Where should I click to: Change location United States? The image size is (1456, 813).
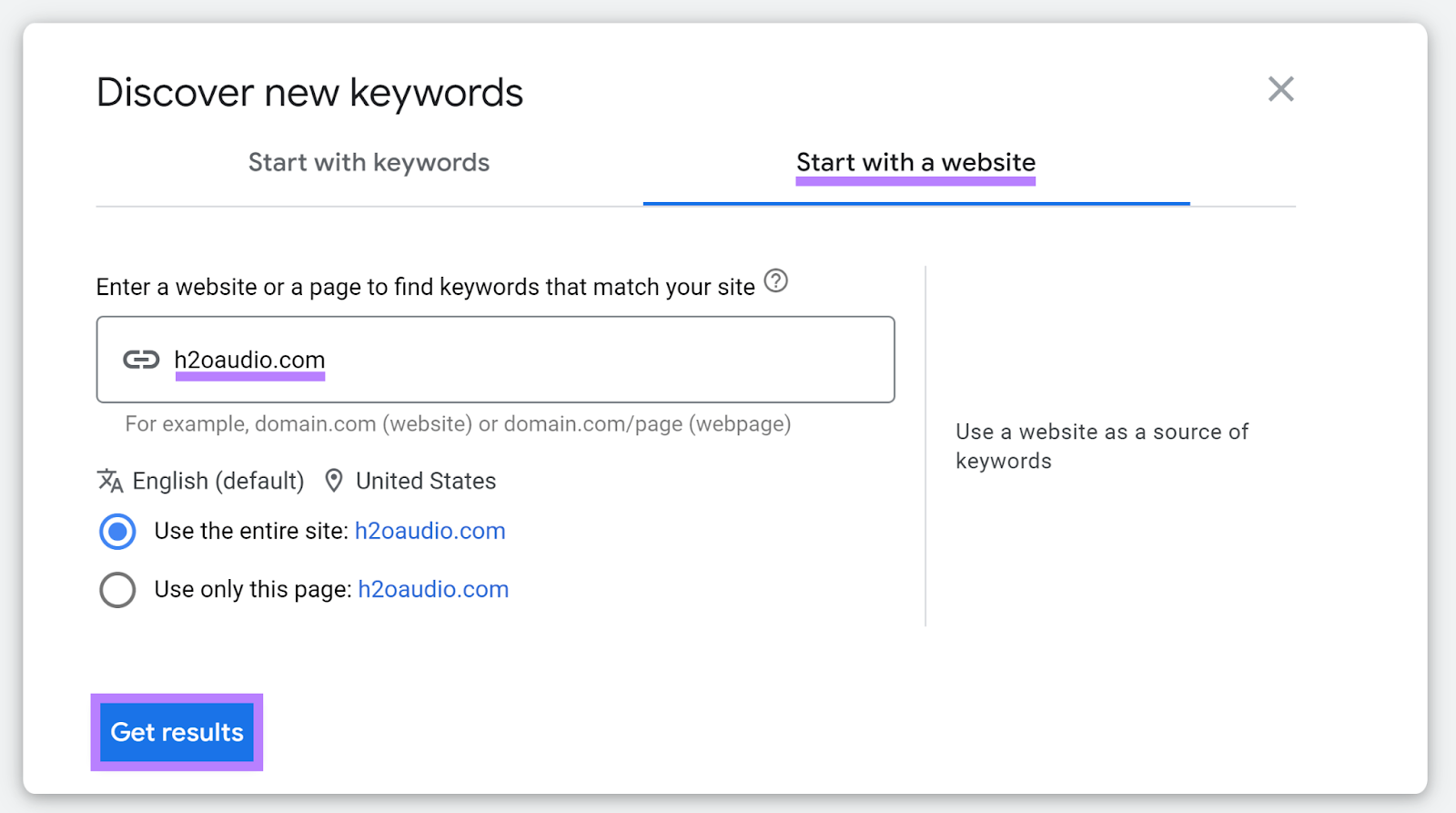pos(426,481)
